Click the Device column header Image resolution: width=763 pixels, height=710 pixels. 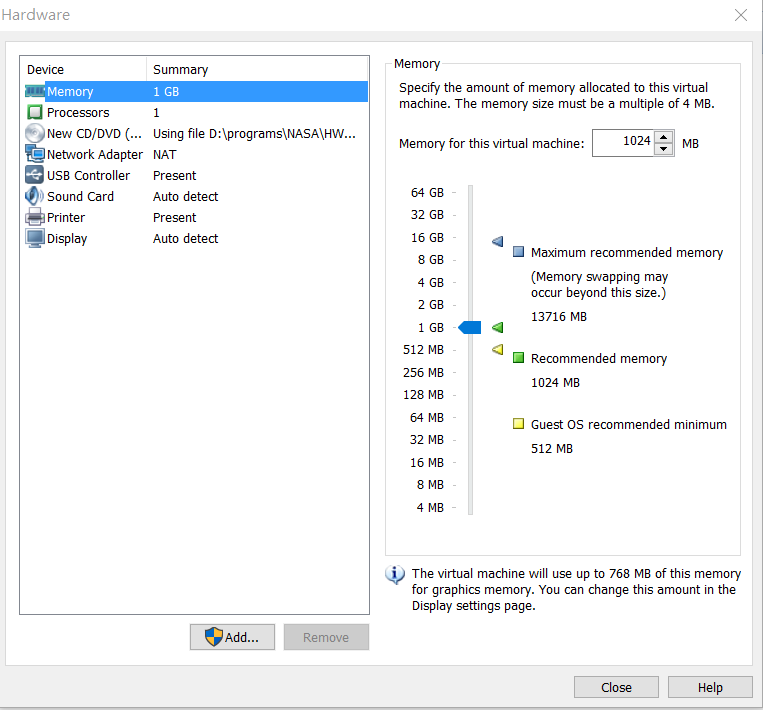tap(84, 70)
